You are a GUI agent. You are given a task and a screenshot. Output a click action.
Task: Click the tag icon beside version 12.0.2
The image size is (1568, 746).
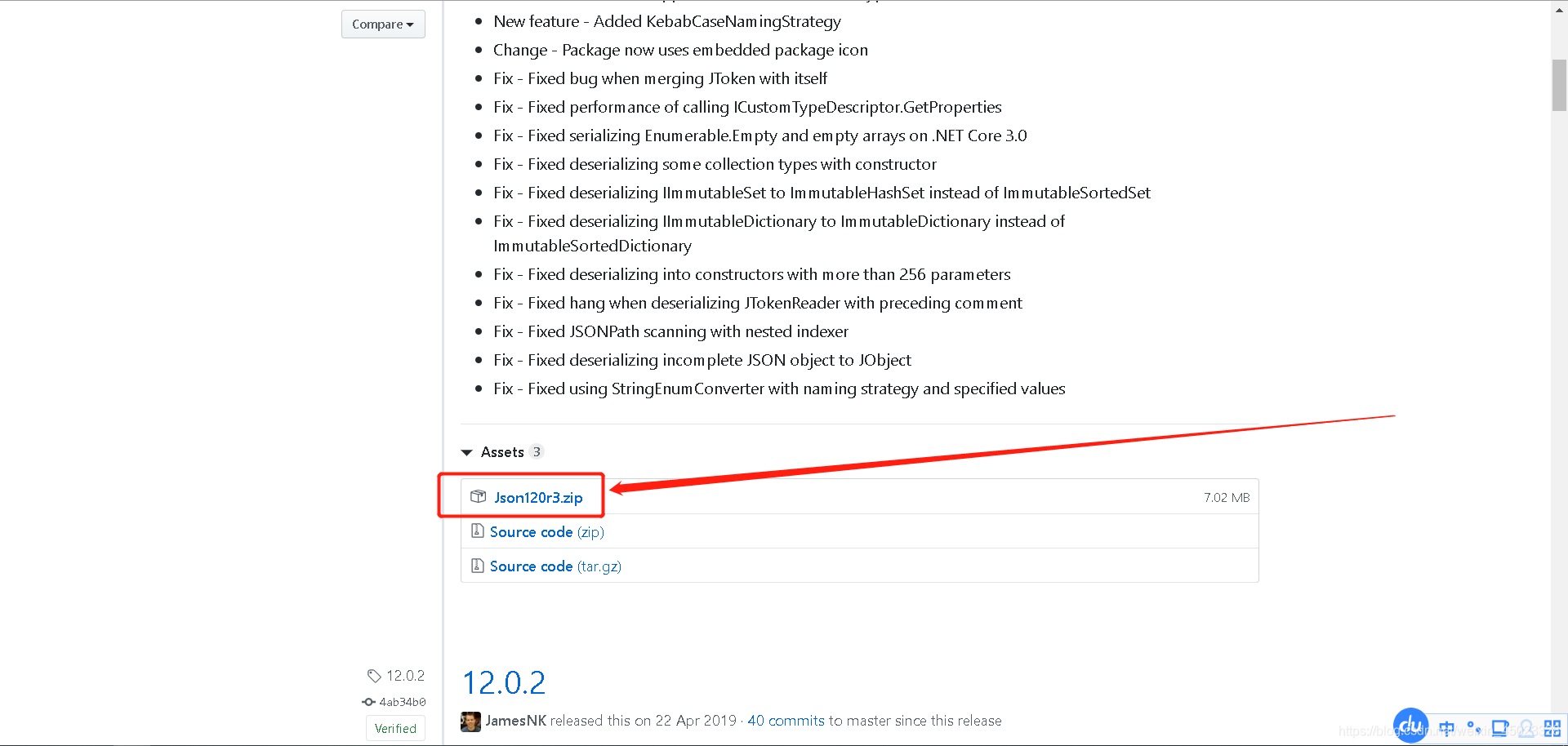click(x=374, y=675)
